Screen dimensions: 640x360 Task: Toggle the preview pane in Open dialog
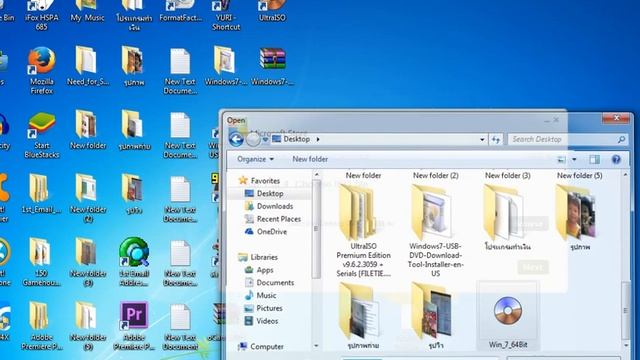[x=594, y=159]
